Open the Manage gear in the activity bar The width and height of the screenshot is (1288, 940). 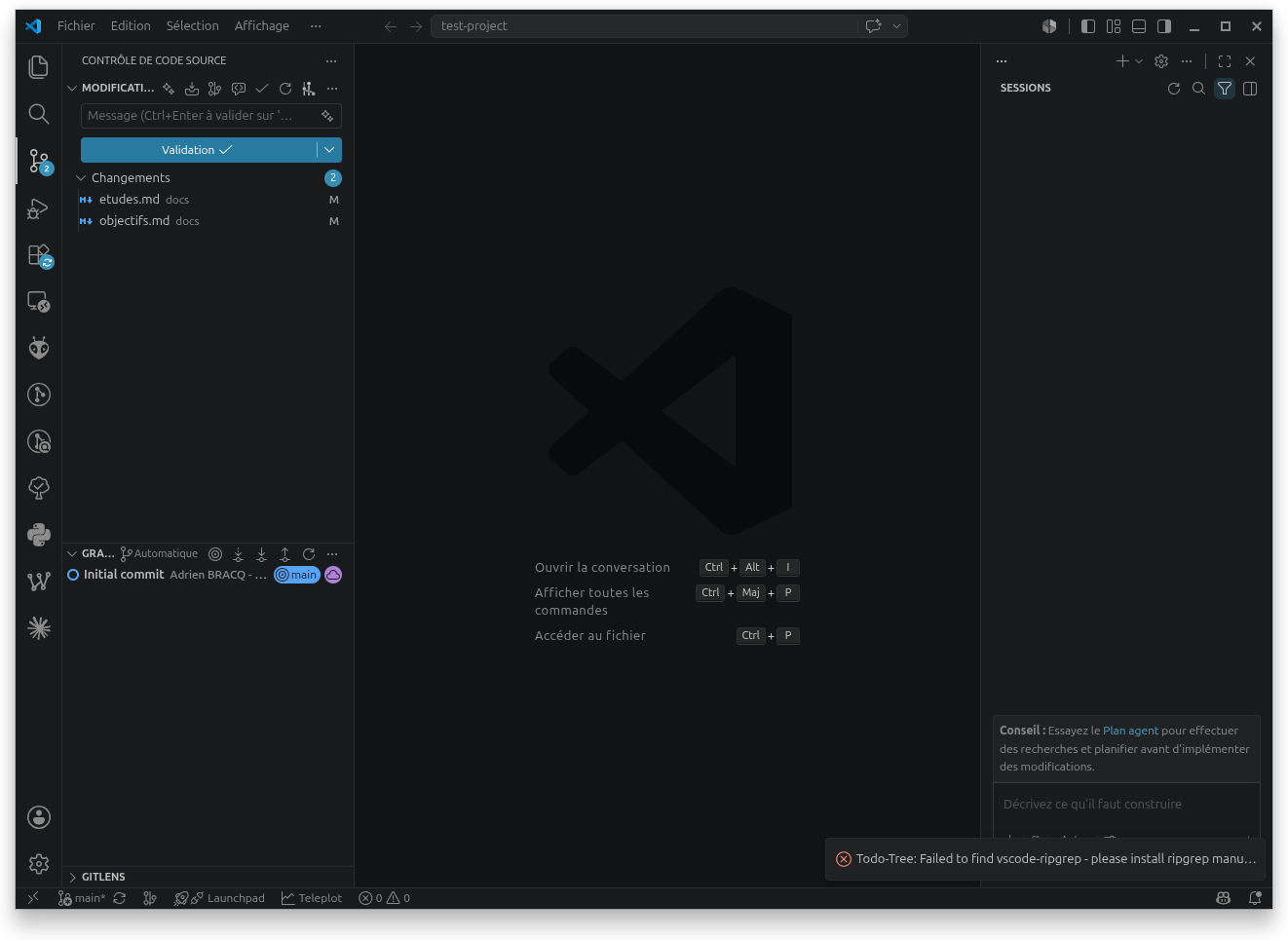tap(39, 864)
